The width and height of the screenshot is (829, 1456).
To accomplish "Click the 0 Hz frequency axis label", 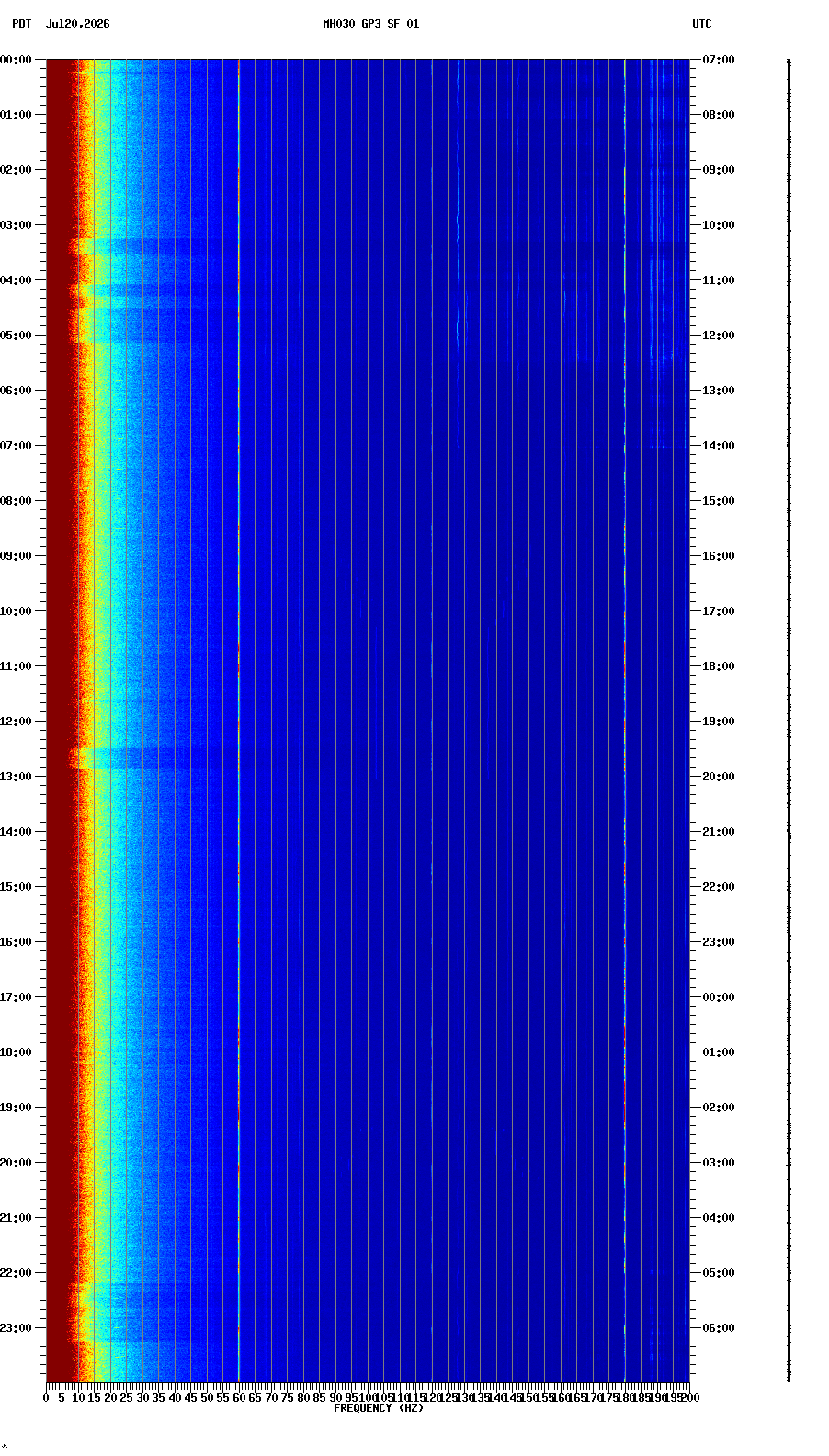I will (x=46, y=1398).
